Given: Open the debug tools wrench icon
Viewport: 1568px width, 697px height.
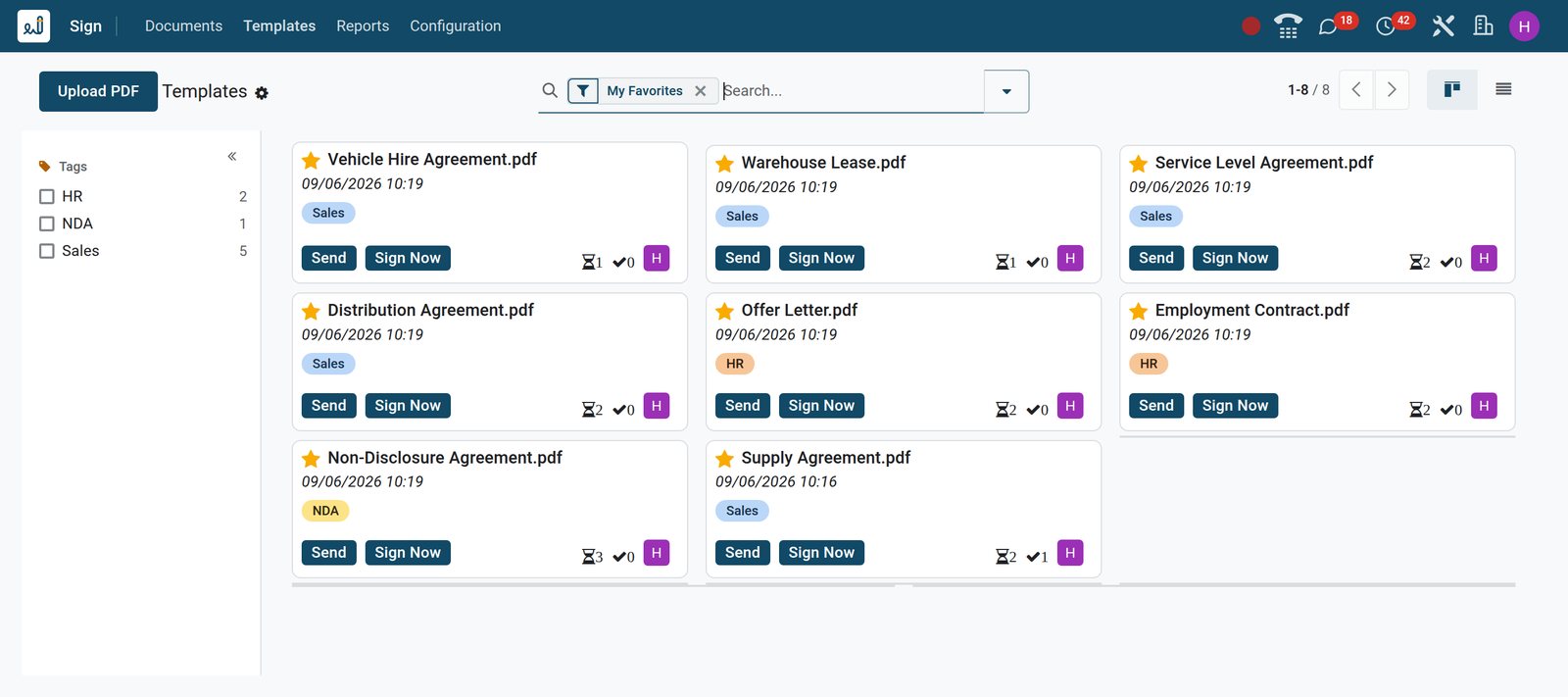Looking at the screenshot, I should 1443,26.
